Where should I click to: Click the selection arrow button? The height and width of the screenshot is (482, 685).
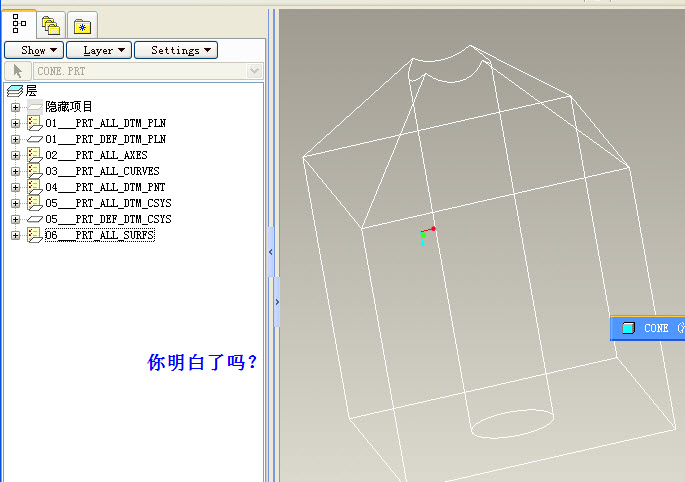click(x=17, y=71)
